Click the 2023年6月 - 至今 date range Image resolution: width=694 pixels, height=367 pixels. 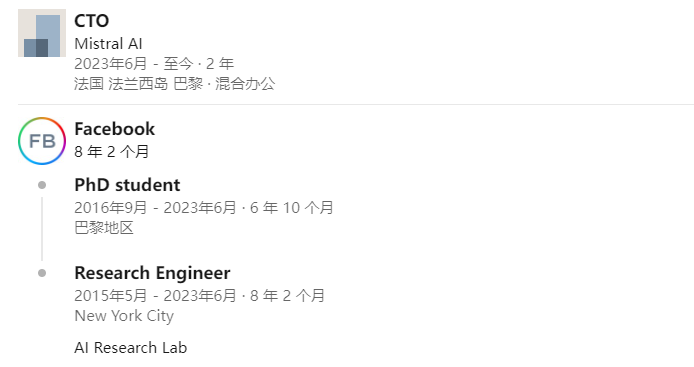click(134, 64)
